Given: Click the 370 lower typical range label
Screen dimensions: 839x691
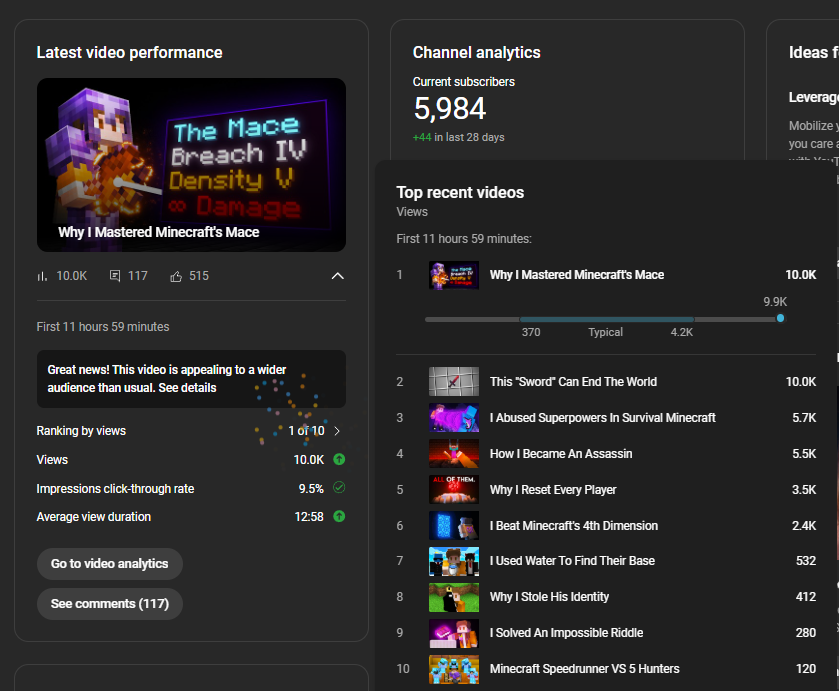Looking at the screenshot, I should 531,332.
